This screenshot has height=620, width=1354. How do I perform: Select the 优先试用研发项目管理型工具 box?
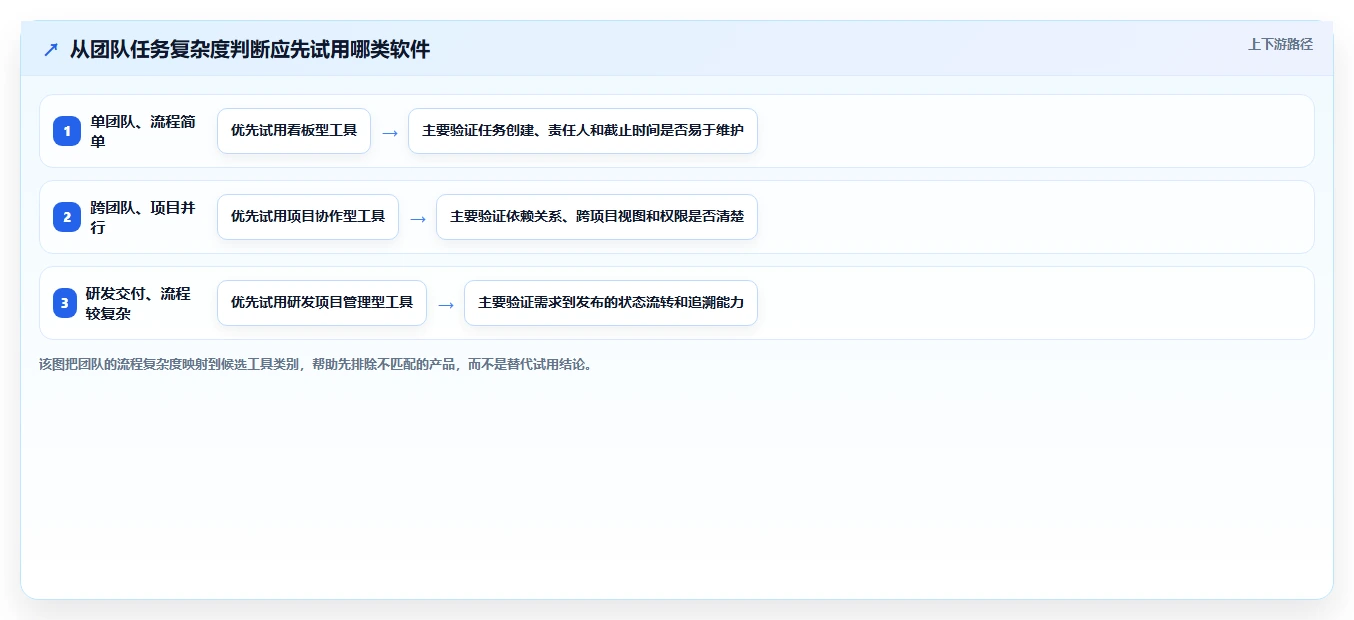pyautogui.click(x=322, y=303)
